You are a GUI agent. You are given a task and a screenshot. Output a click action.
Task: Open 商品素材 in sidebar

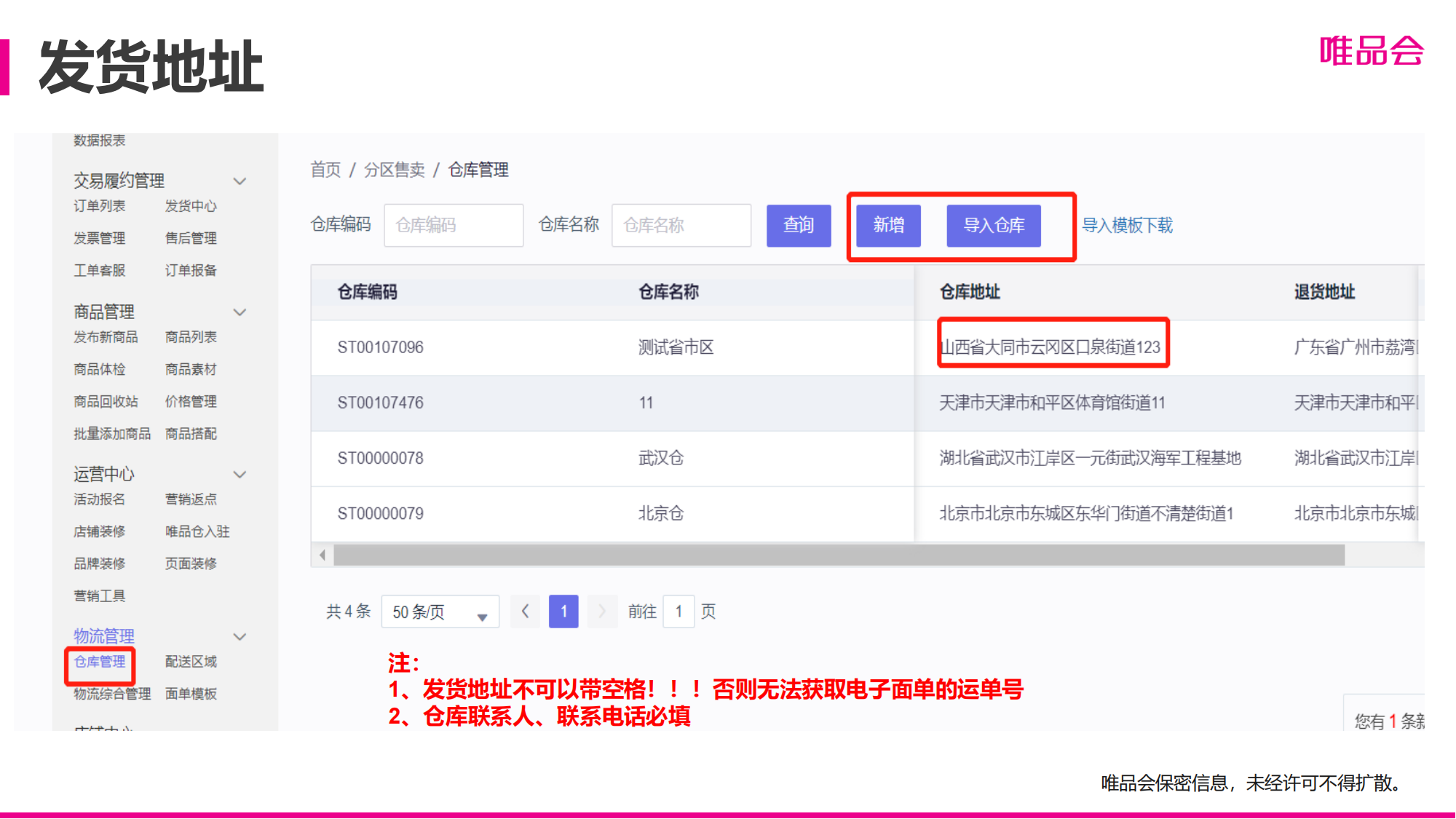pyautogui.click(x=191, y=369)
